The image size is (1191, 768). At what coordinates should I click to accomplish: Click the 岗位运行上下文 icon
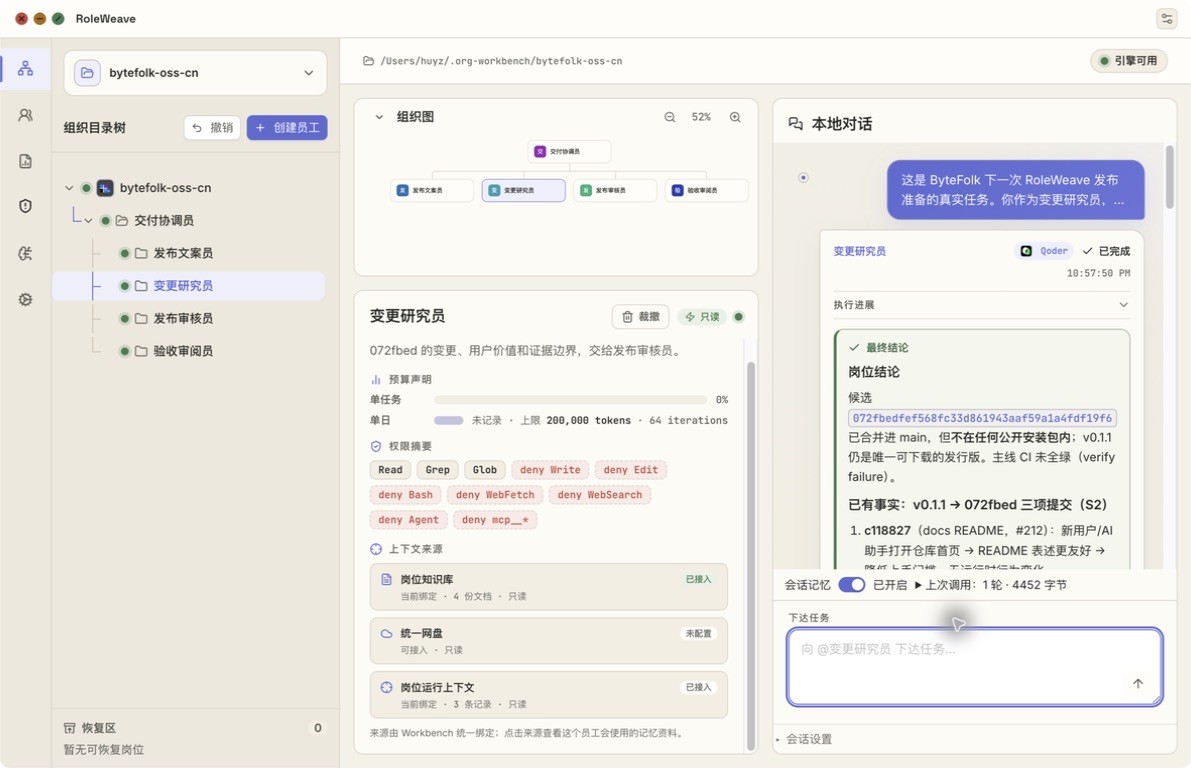click(x=387, y=687)
